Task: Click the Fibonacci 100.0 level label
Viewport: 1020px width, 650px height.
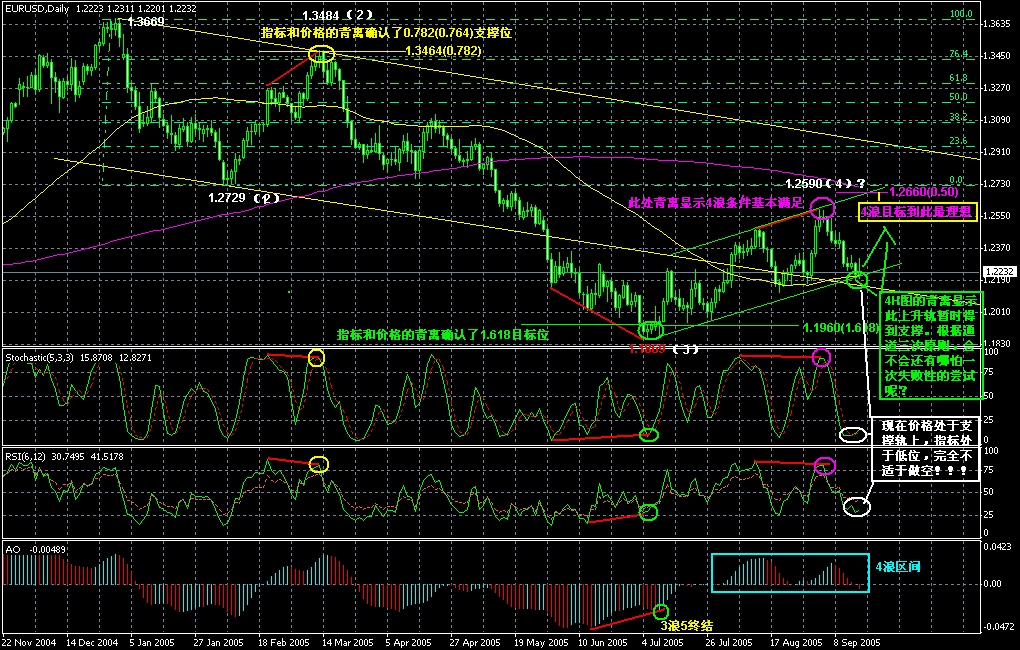Action: click(x=961, y=14)
